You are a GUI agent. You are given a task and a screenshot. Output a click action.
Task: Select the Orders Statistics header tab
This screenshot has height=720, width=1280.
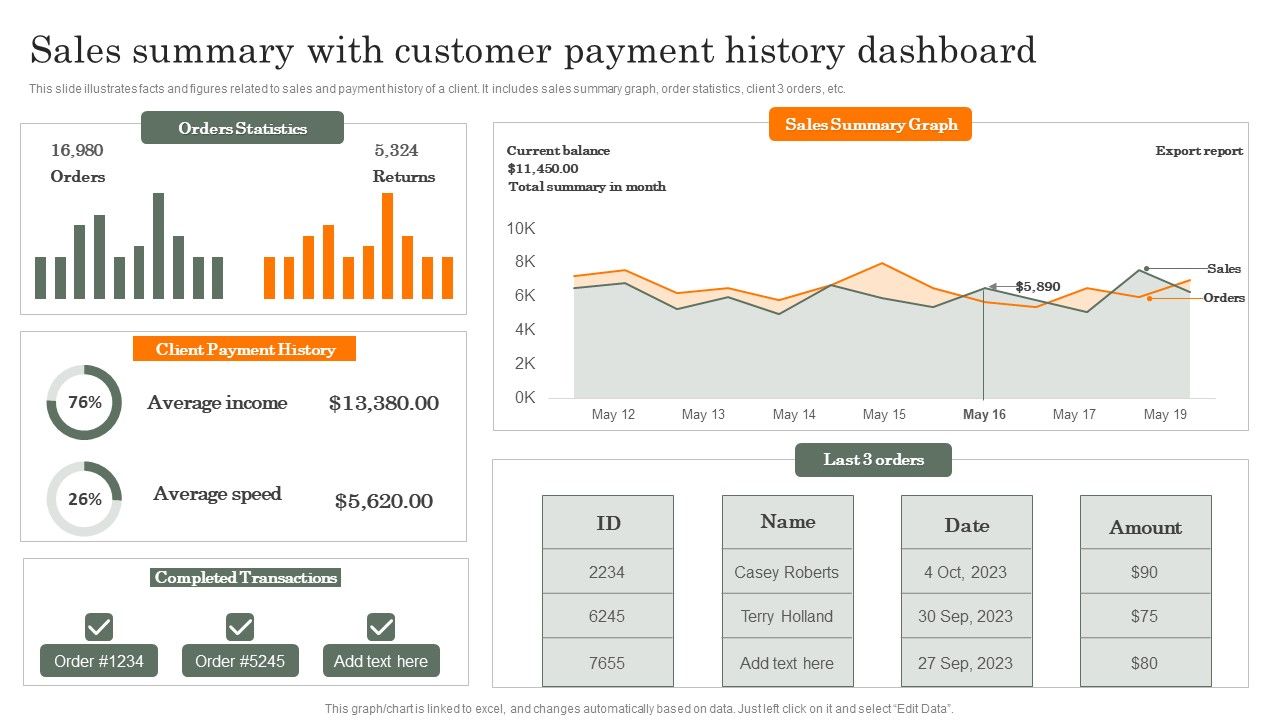(242, 128)
